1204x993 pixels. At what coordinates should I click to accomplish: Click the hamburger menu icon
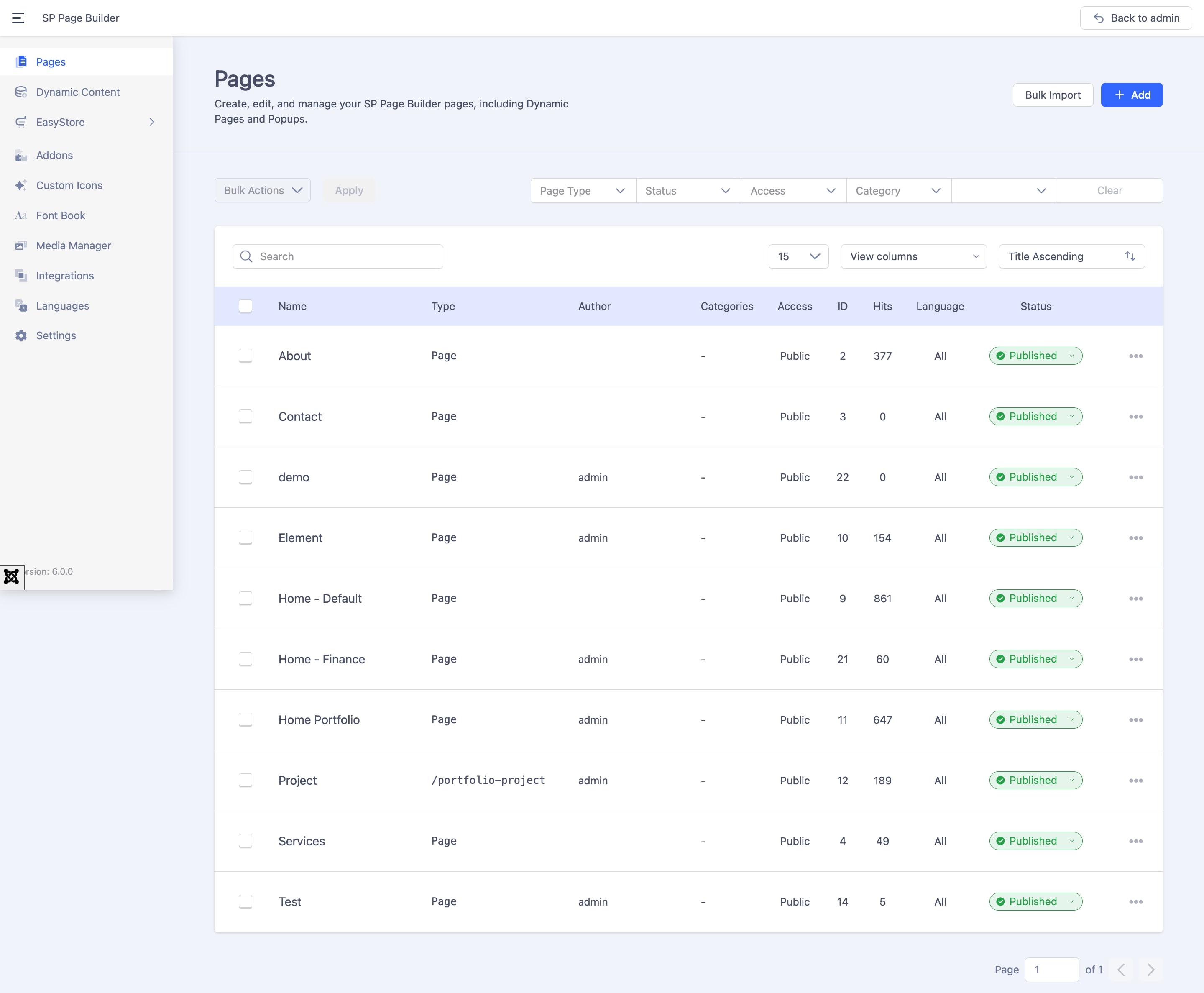[18, 18]
